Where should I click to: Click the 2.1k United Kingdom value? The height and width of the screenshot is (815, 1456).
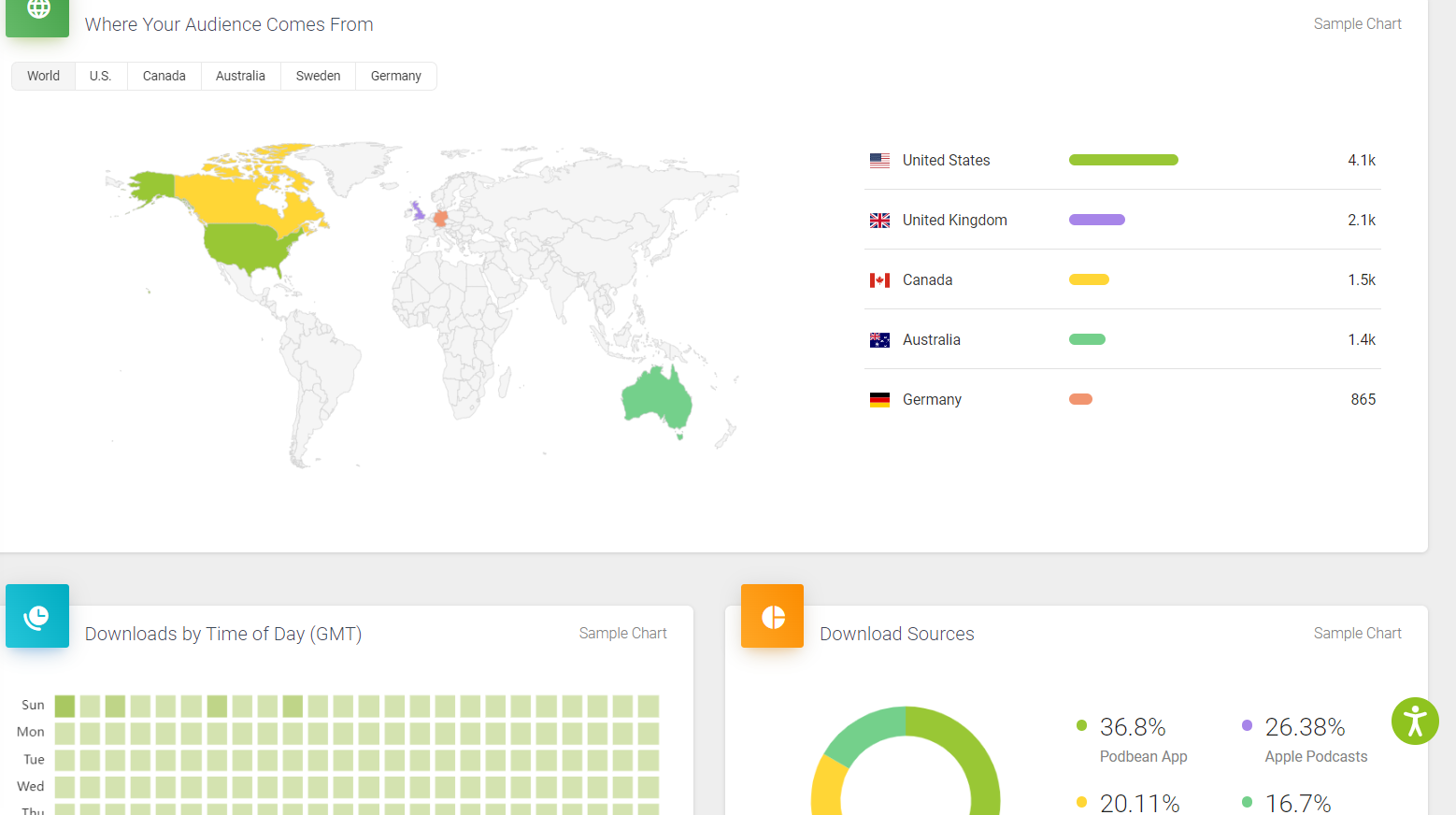pos(1362,220)
